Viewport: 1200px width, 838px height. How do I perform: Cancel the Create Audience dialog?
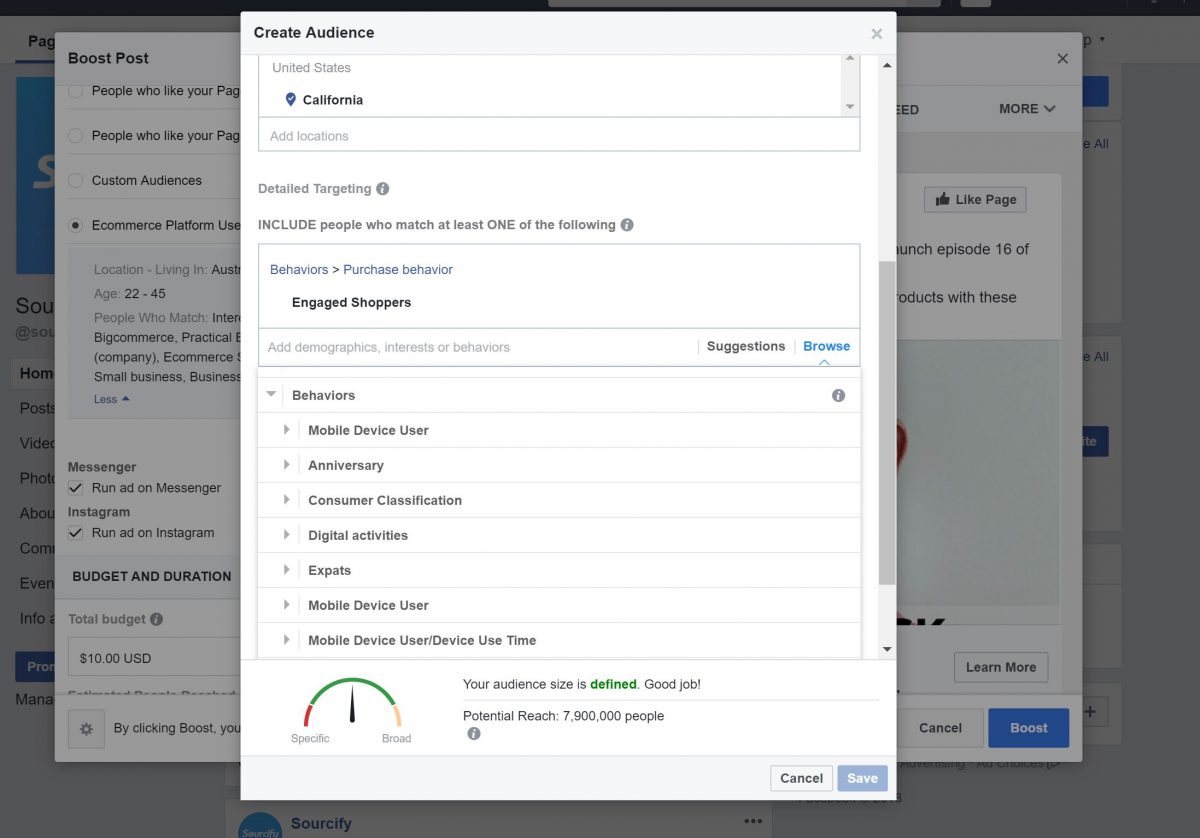(801, 778)
